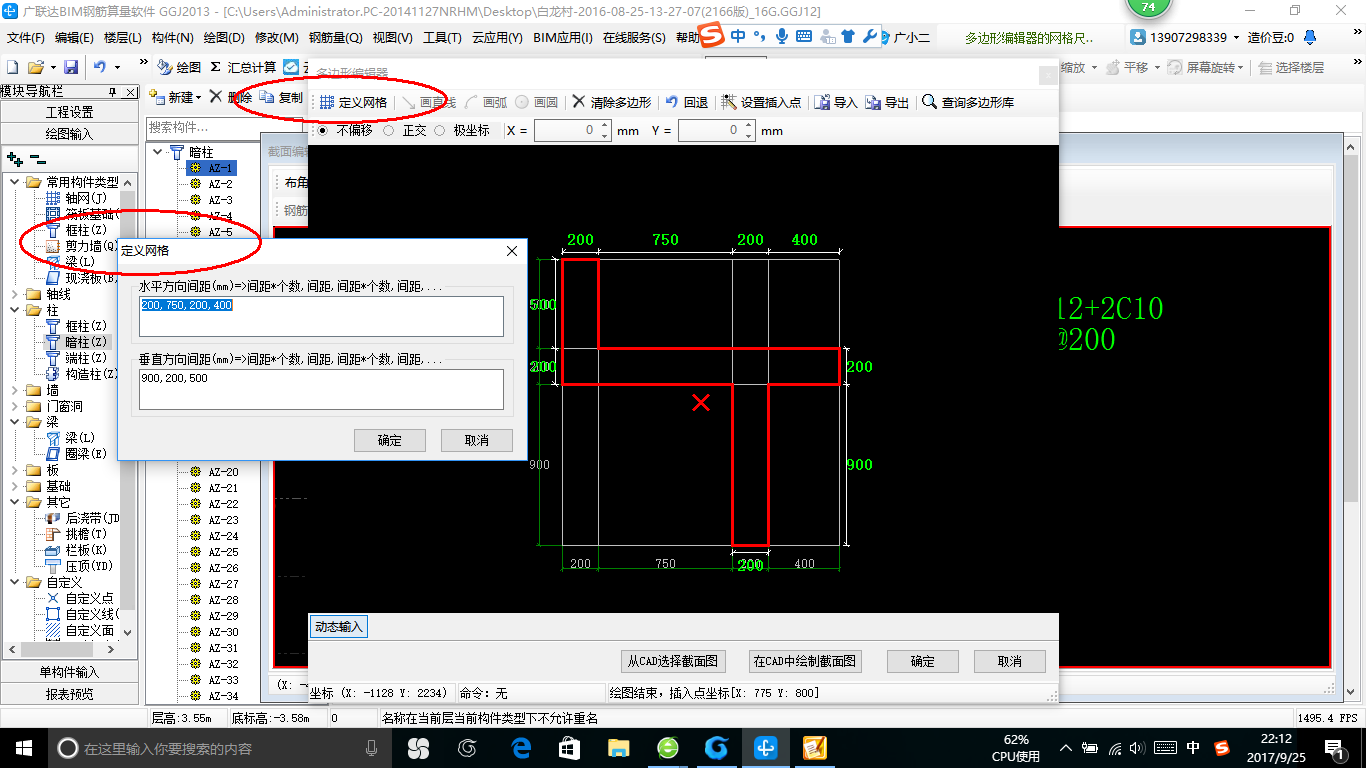Click 取消 in polygon editor footer

1010,662
